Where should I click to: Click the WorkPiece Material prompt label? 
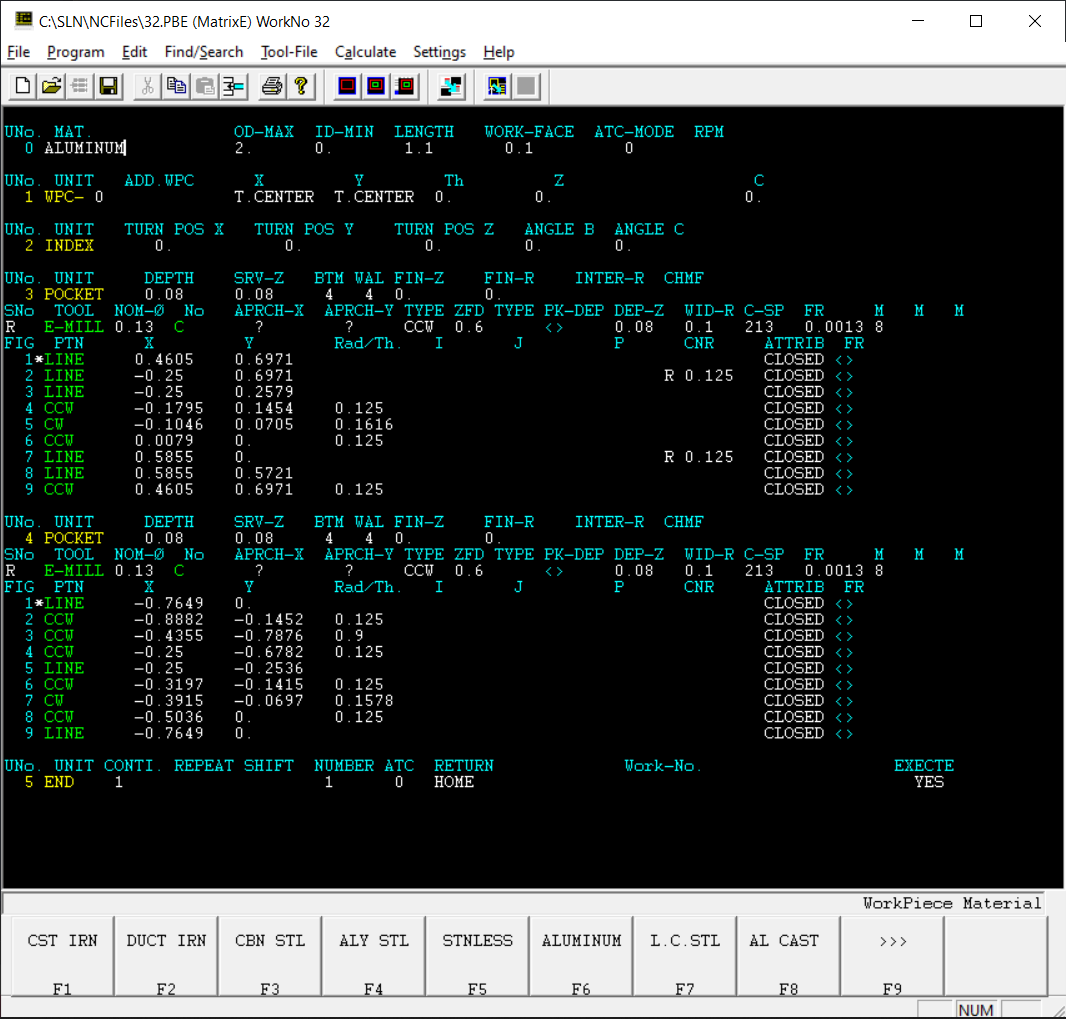(952, 903)
